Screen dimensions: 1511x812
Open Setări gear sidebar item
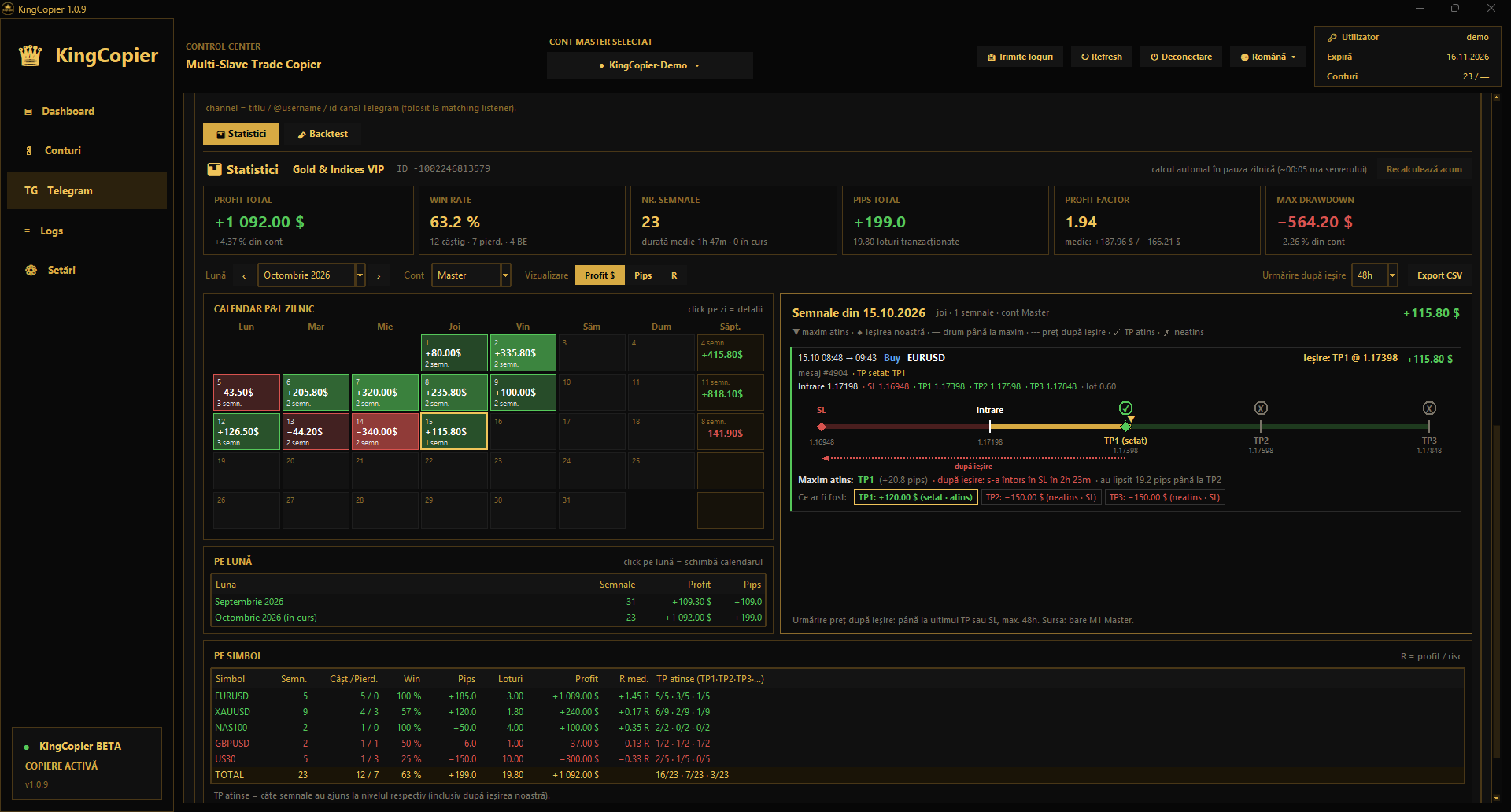(x=87, y=270)
